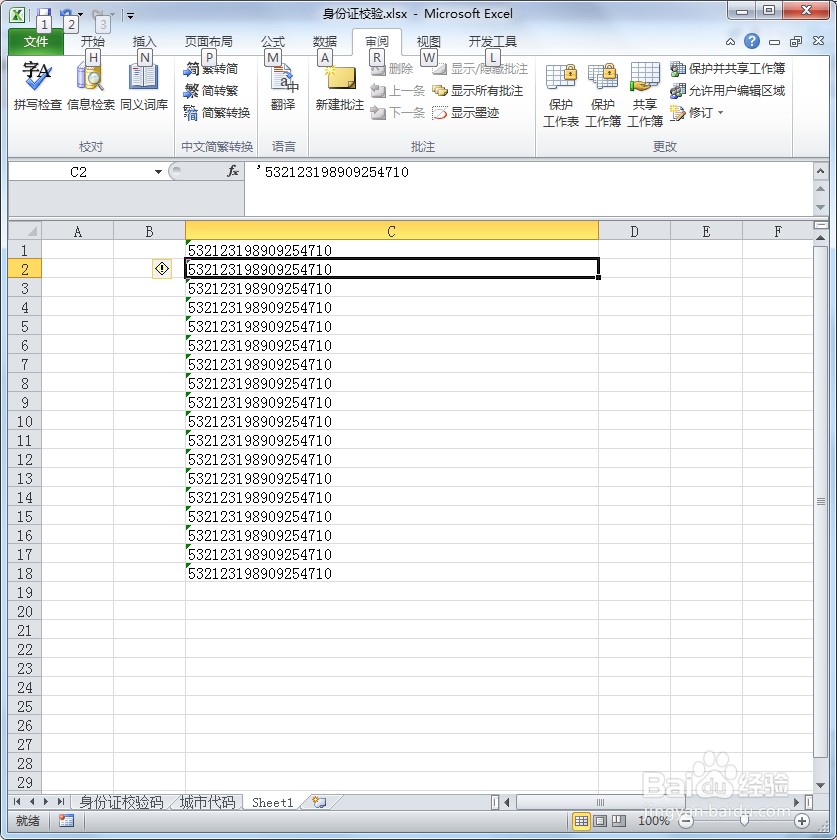Click the zoom out minus button
Viewport: 837px width, 840px height.
pos(686,821)
